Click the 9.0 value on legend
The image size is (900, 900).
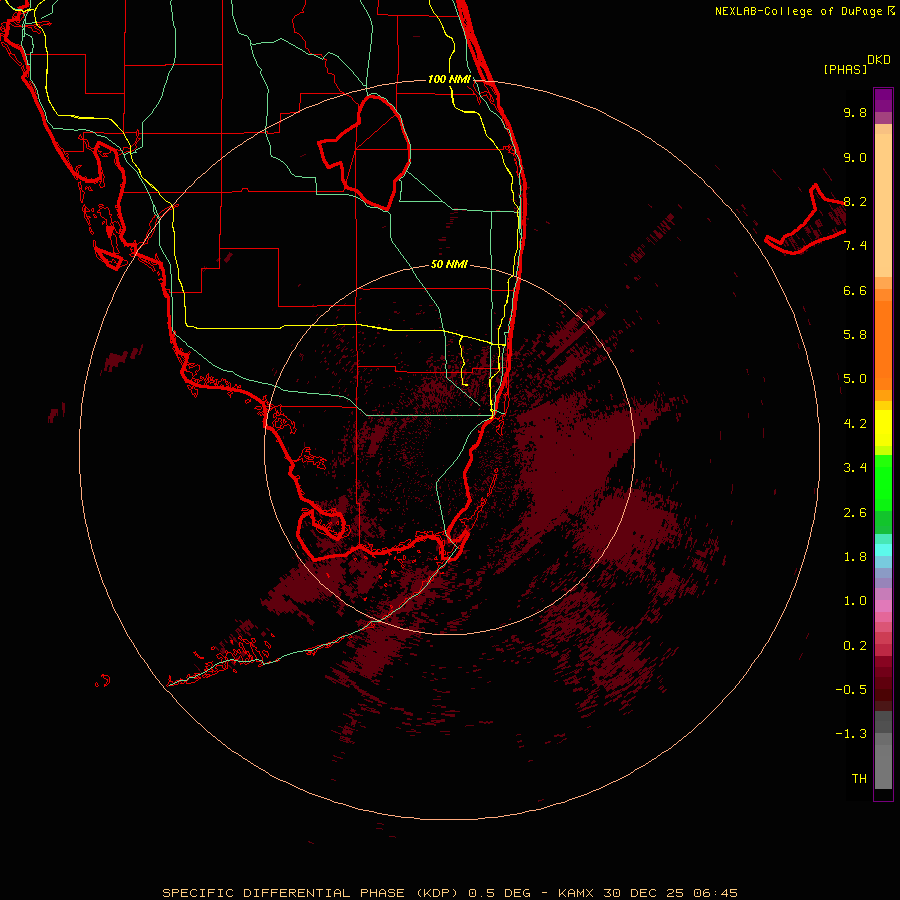coord(855,157)
